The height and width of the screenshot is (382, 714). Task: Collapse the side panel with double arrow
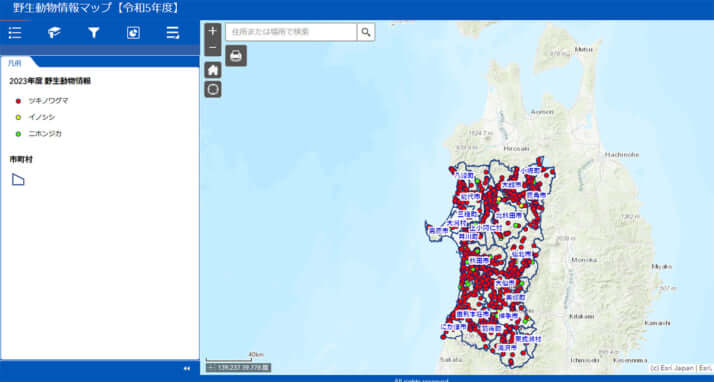pos(187,368)
